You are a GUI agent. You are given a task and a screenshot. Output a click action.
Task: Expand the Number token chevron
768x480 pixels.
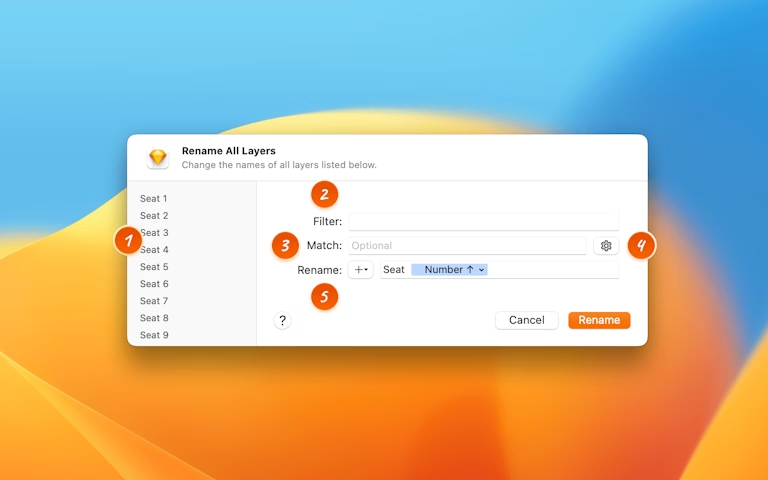(x=481, y=270)
